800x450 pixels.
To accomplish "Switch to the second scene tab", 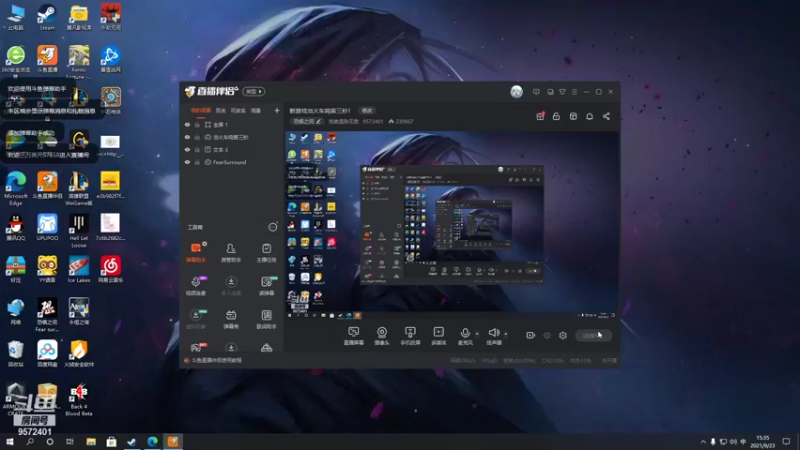I will point(220,110).
